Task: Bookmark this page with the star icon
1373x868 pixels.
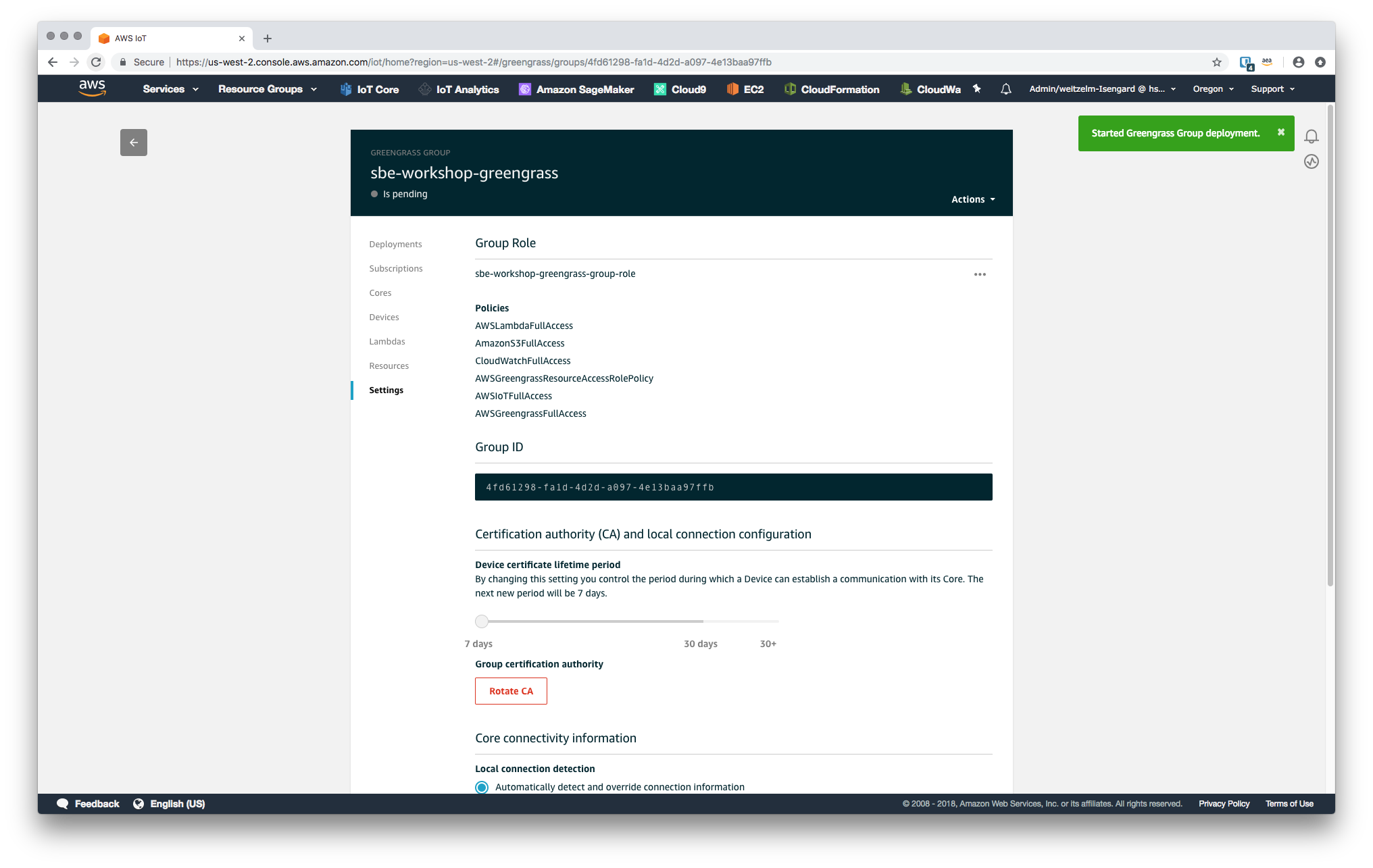Action: point(1217,62)
